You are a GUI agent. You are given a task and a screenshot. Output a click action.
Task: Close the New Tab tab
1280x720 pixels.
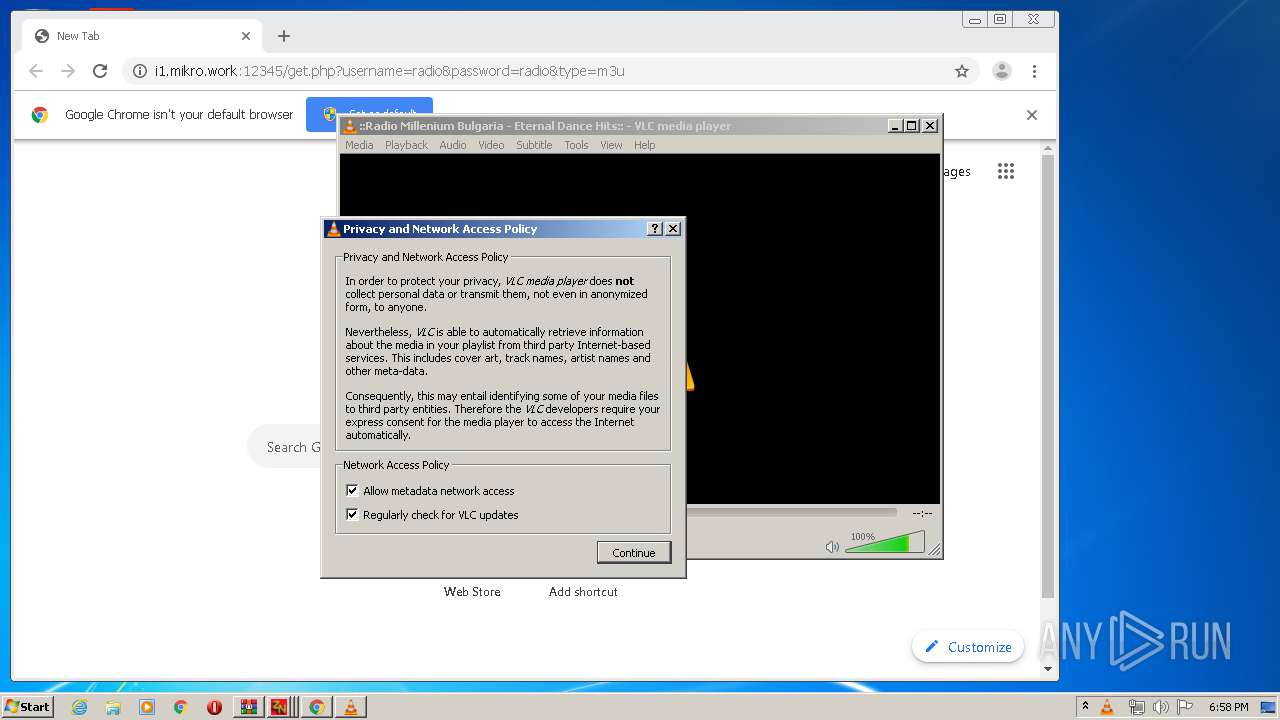246,36
